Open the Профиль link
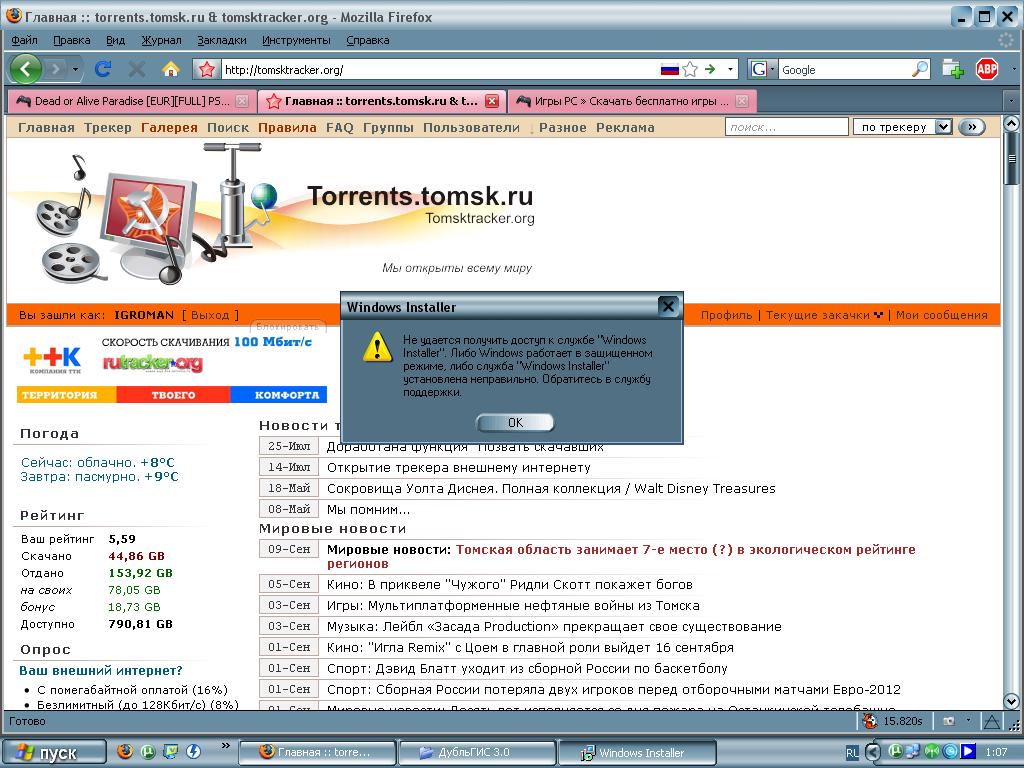This screenshot has width=1024, height=768. [x=726, y=315]
